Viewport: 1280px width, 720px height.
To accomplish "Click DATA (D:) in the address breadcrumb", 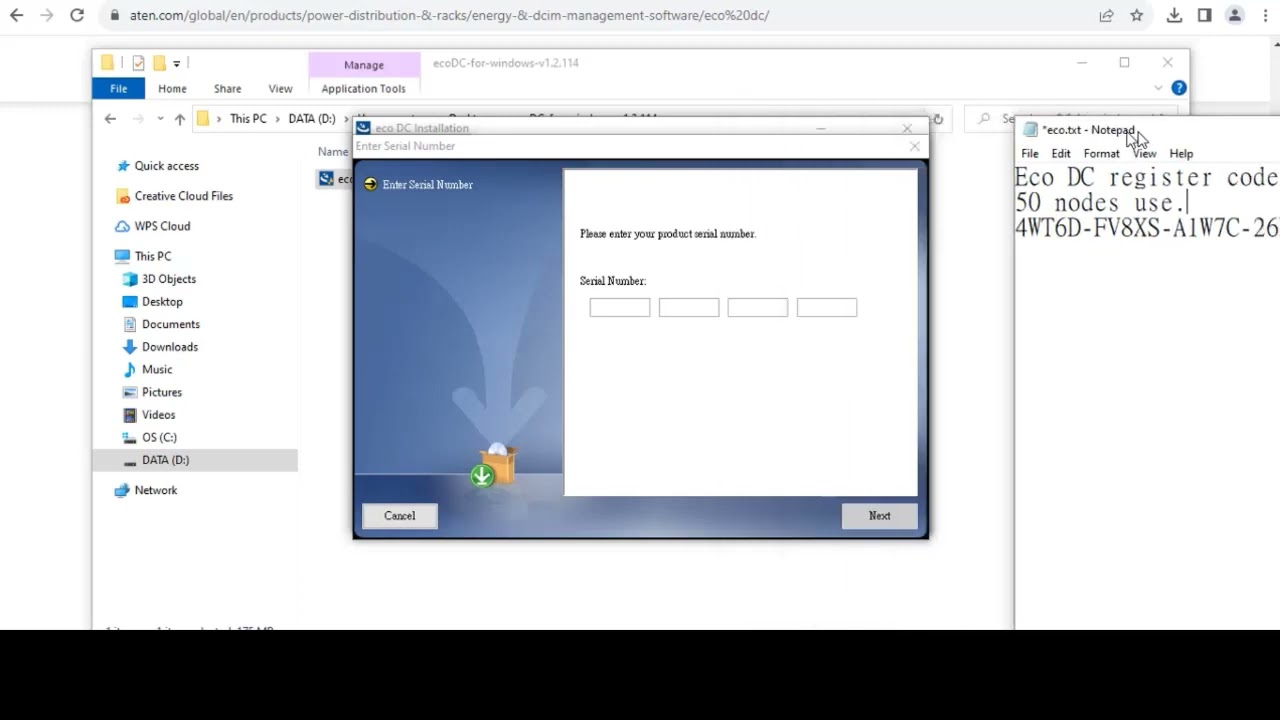I will click(x=312, y=119).
